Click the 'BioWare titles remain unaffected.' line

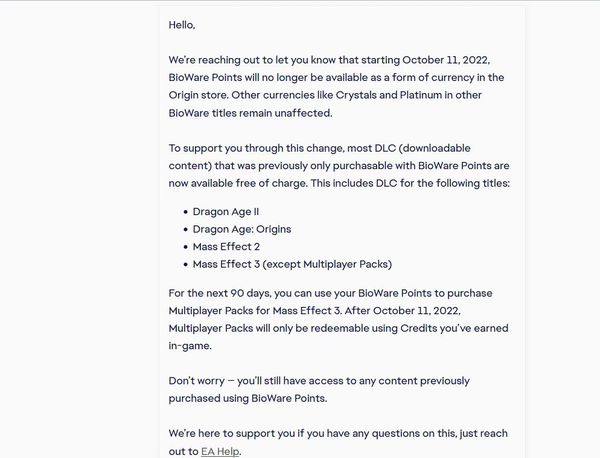pos(250,113)
